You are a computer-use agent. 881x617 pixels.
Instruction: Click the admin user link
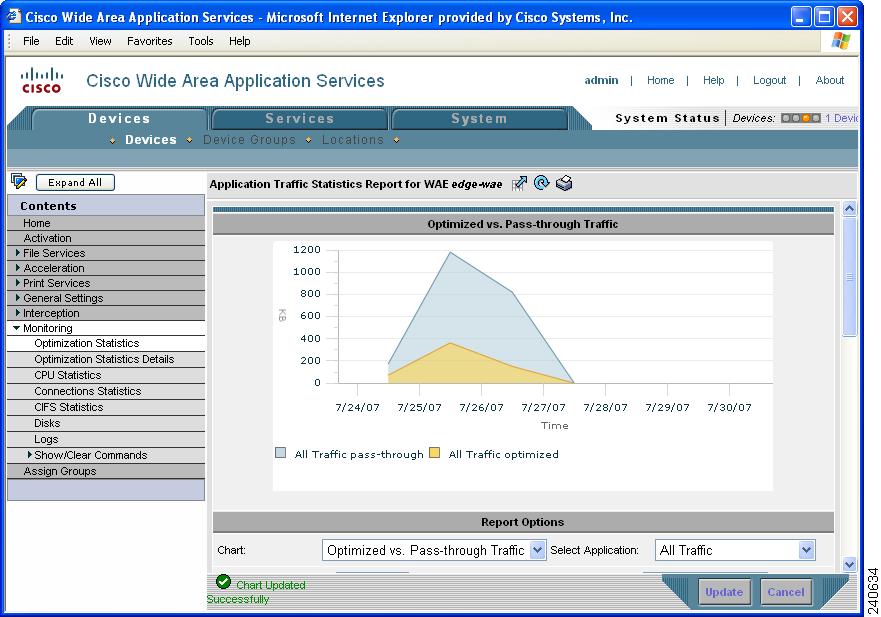(601, 80)
